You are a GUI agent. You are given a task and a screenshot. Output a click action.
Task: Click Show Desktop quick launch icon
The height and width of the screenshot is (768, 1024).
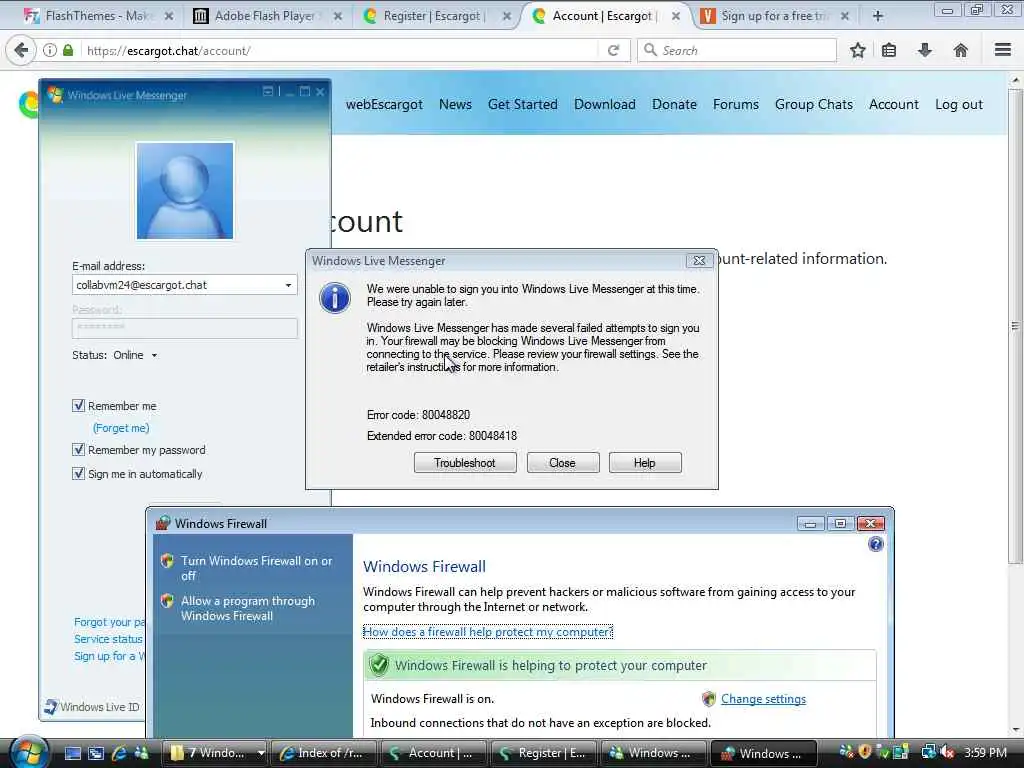pyautogui.click(x=72, y=753)
